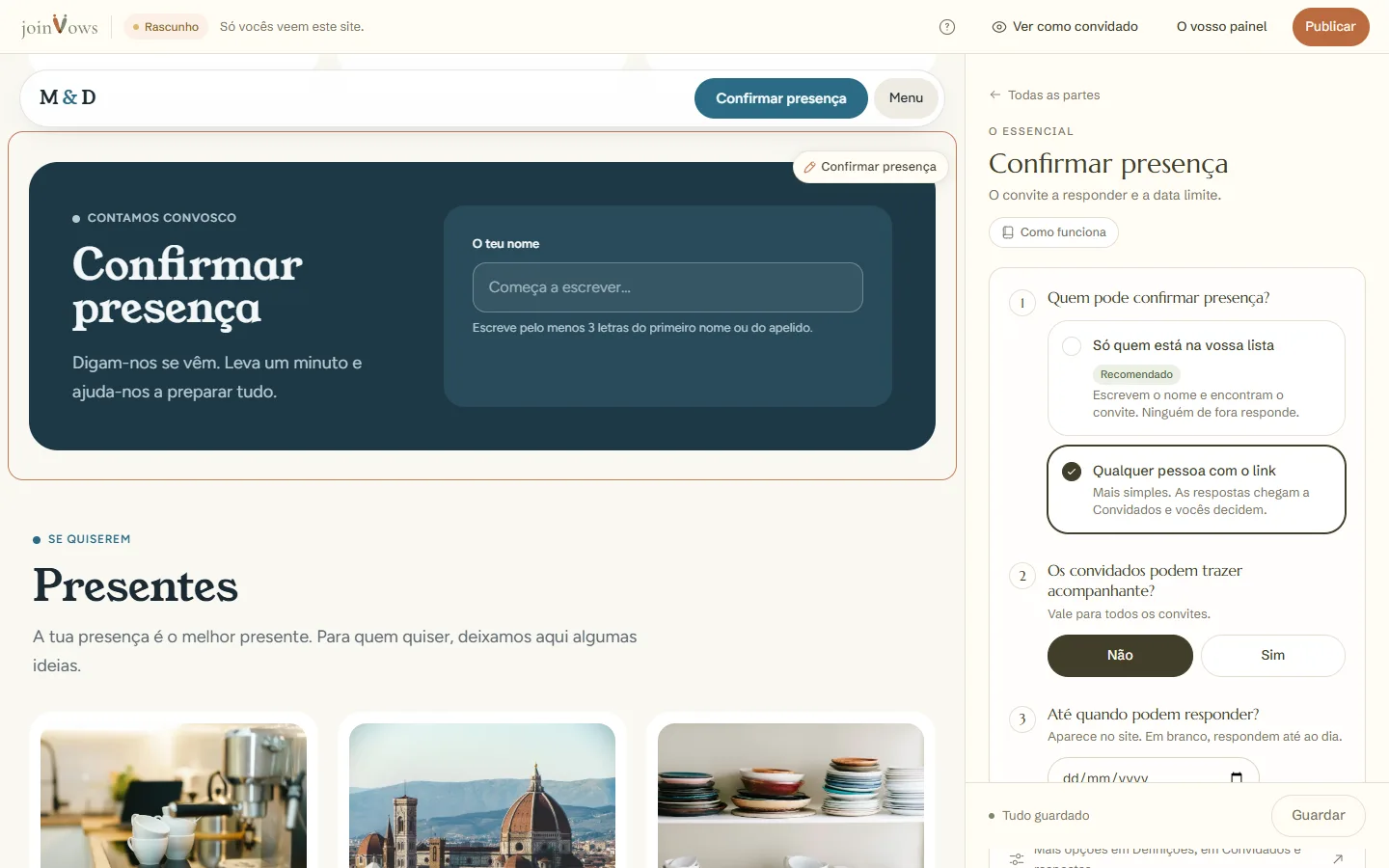This screenshot has height=868, width=1389.
Task: Click the 'Recomendado' tag
Action: (1136, 374)
